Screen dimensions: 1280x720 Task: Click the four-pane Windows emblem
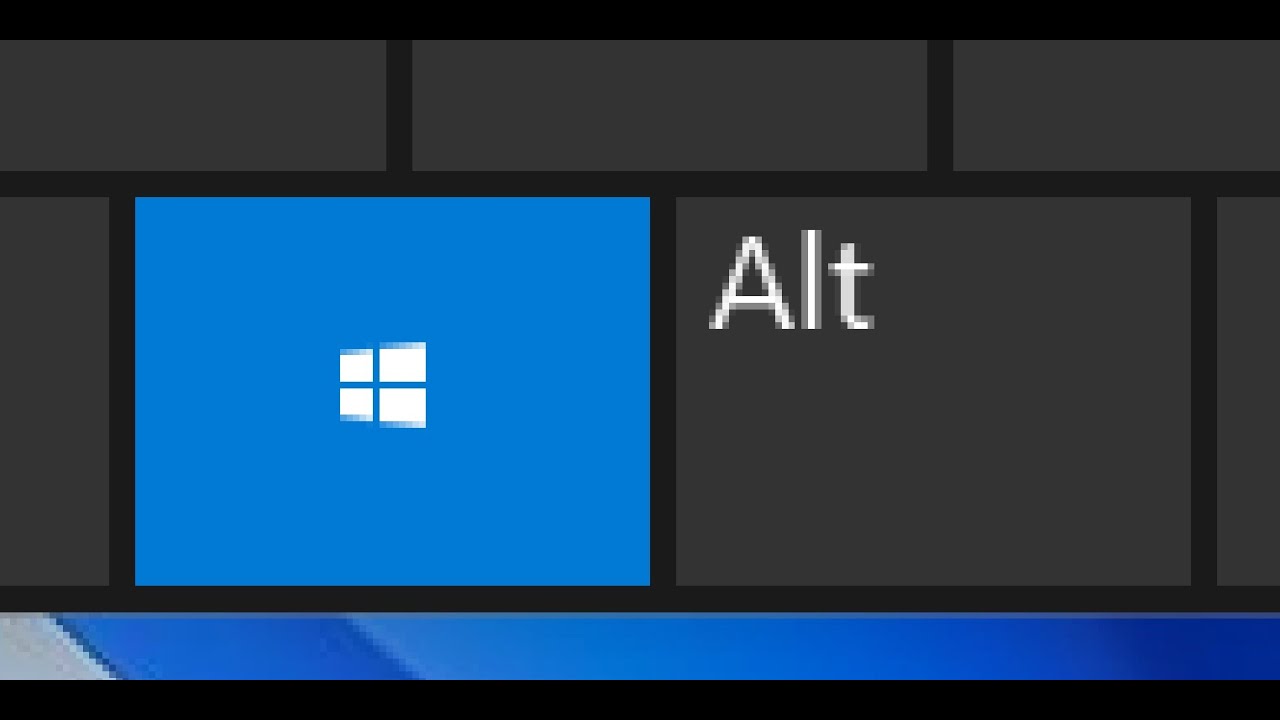tap(383, 385)
